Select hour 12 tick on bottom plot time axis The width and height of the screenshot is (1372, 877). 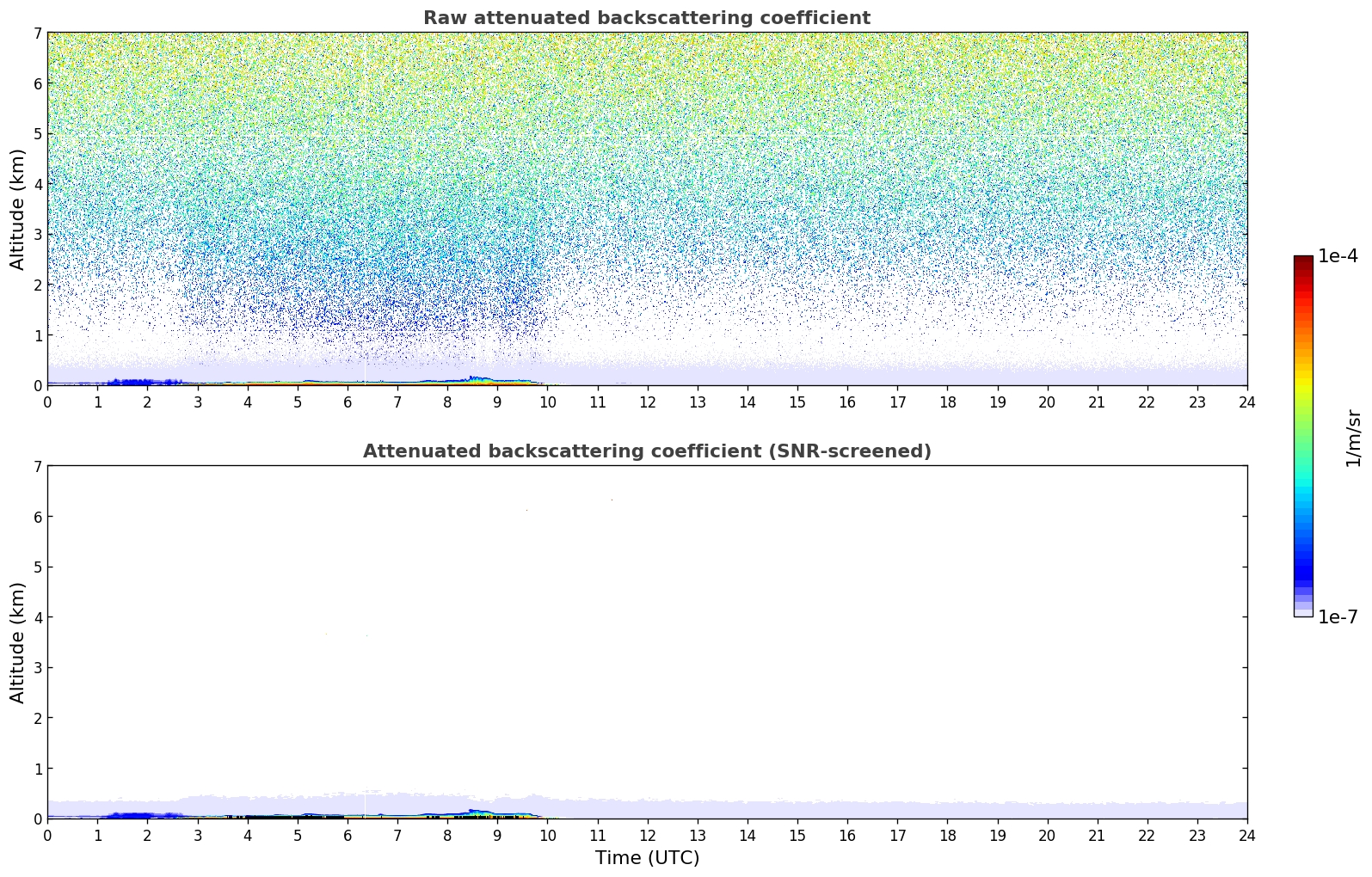647,835
